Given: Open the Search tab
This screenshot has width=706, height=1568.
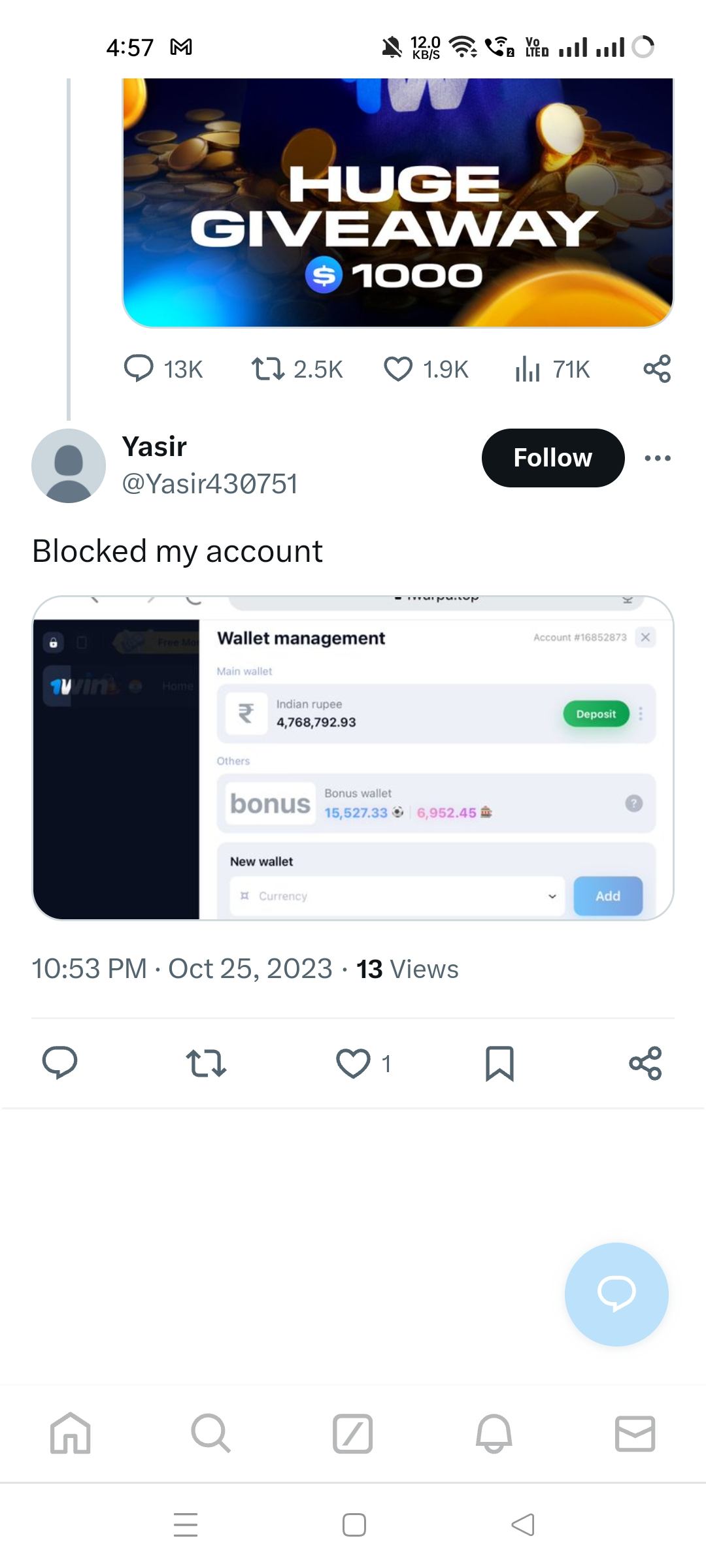Looking at the screenshot, I should point(210,1433).
